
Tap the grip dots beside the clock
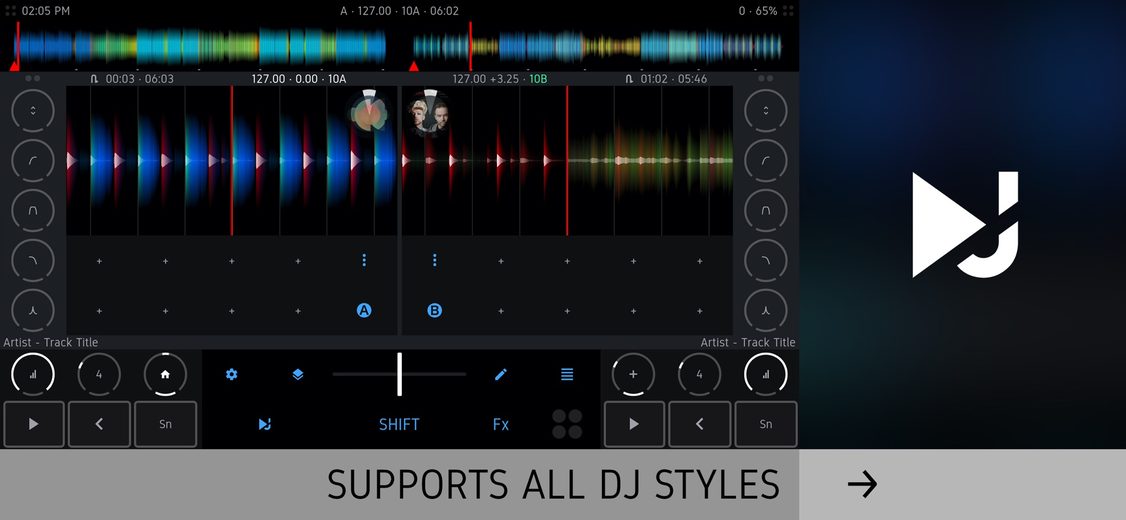tap(10, 11)
